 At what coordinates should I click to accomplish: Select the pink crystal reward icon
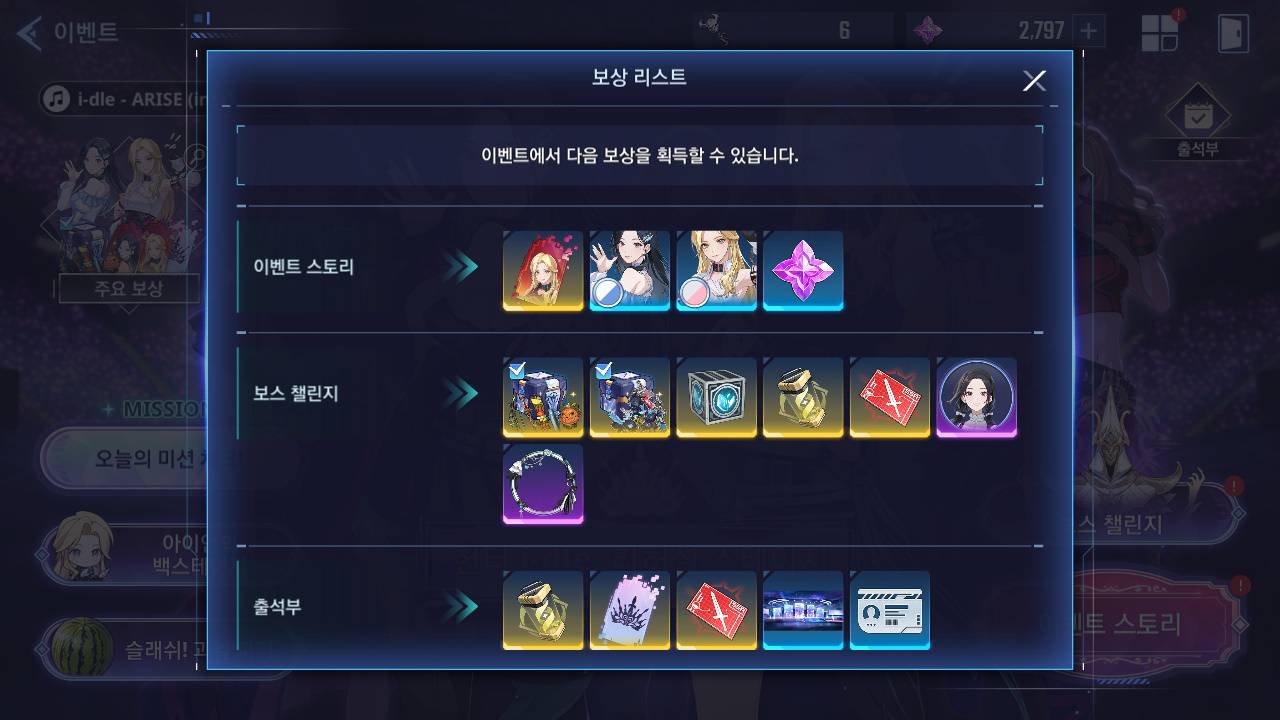pos(803,271)
